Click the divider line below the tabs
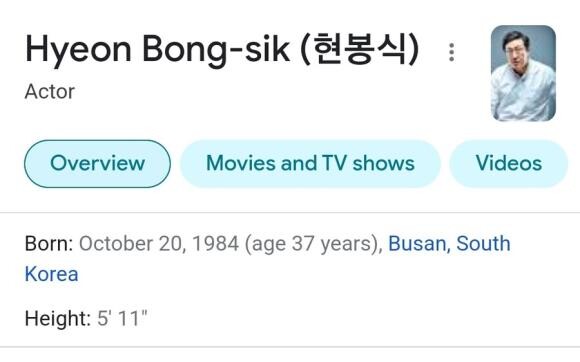580x362 pixels. click(290, 213)
